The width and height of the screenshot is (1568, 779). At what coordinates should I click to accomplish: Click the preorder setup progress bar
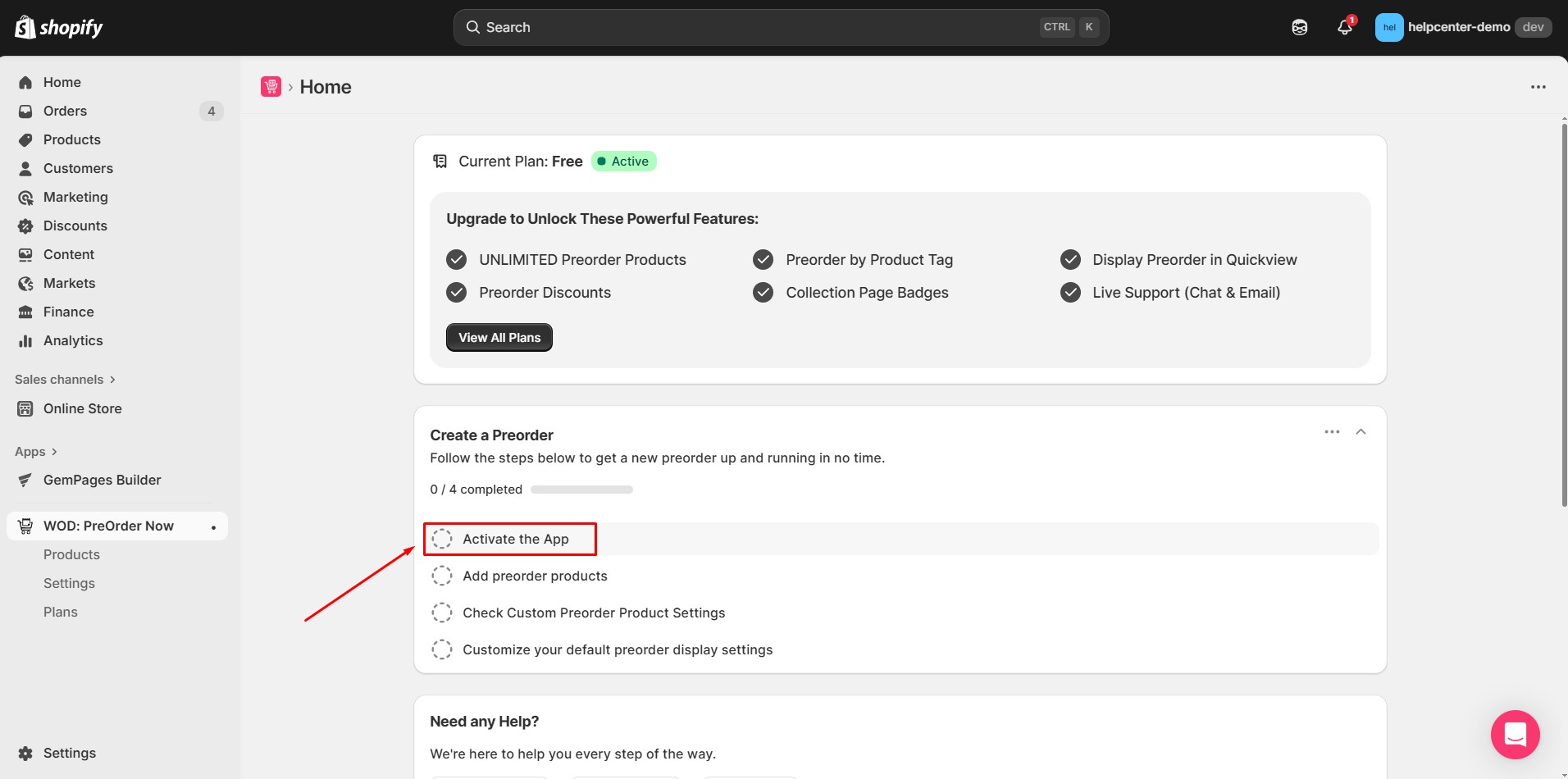[x=581, y=490]
